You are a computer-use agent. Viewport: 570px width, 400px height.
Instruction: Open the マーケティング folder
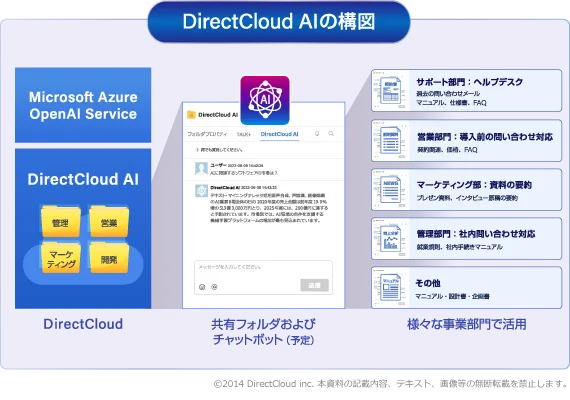click(x=60, y=257)
